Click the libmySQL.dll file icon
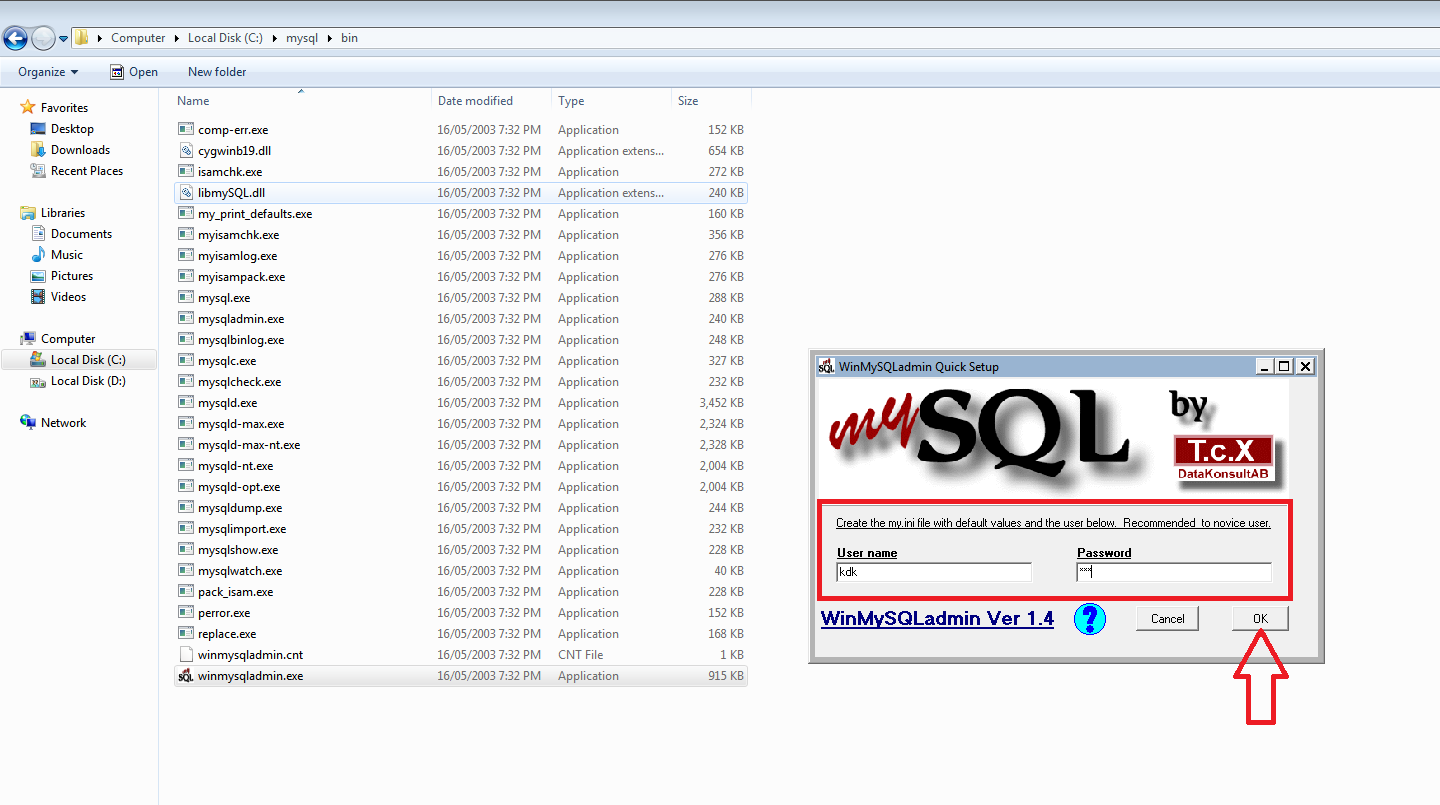 [185, 193]
